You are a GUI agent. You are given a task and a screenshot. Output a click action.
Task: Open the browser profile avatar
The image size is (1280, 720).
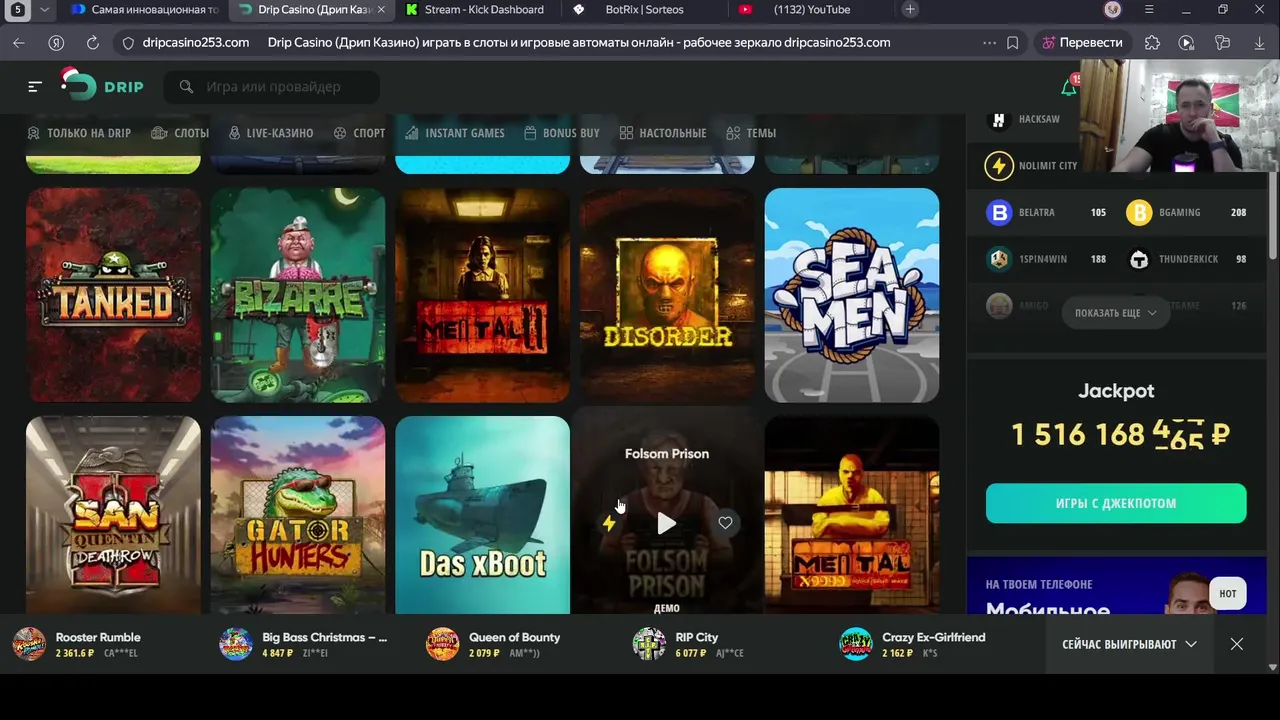tap(1113, 10)
